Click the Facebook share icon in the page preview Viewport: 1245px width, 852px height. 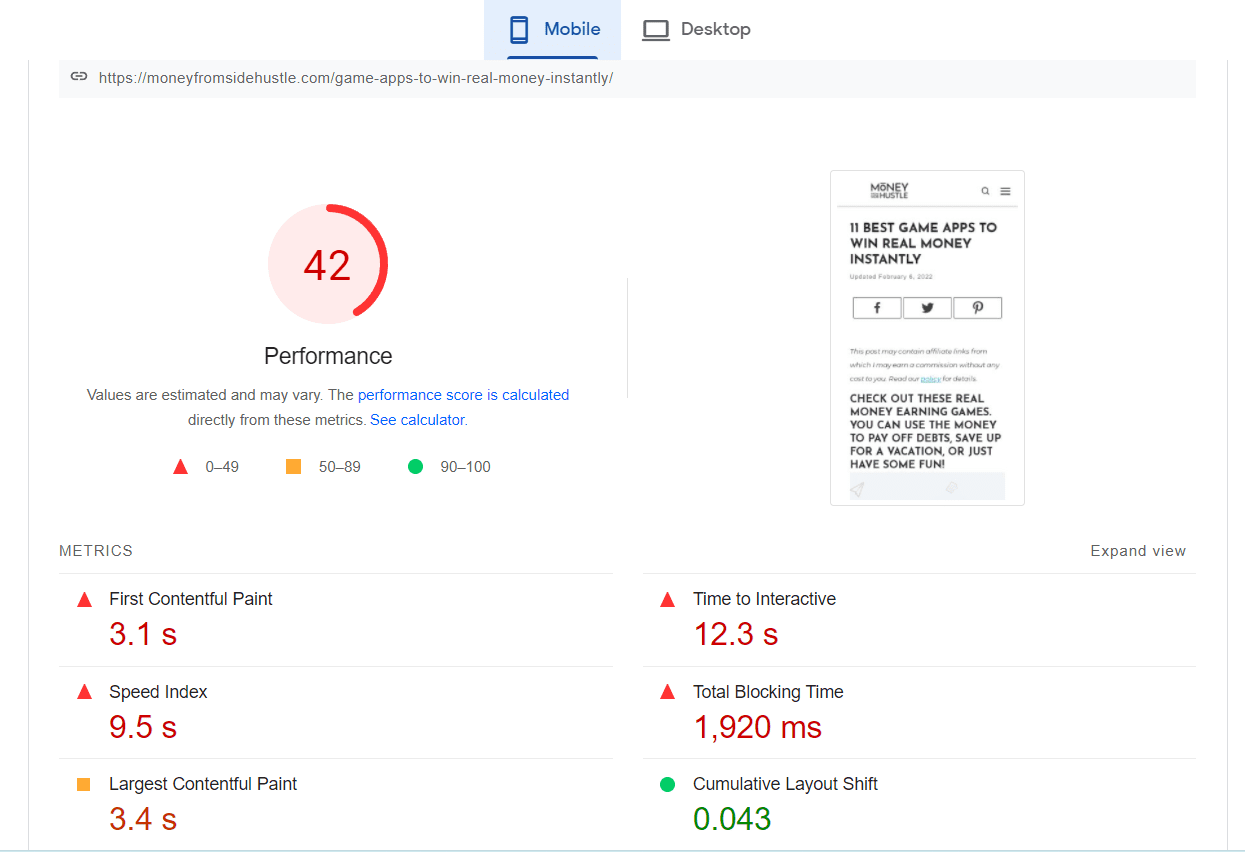click(x=877, y=307)
